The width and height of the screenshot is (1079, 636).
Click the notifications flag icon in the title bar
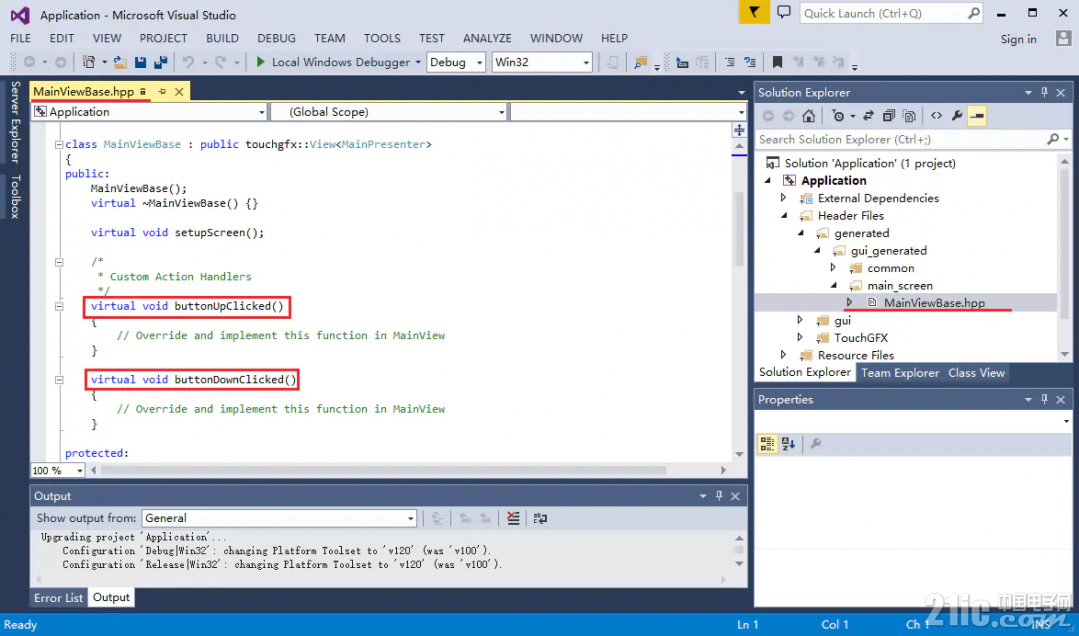754,12
